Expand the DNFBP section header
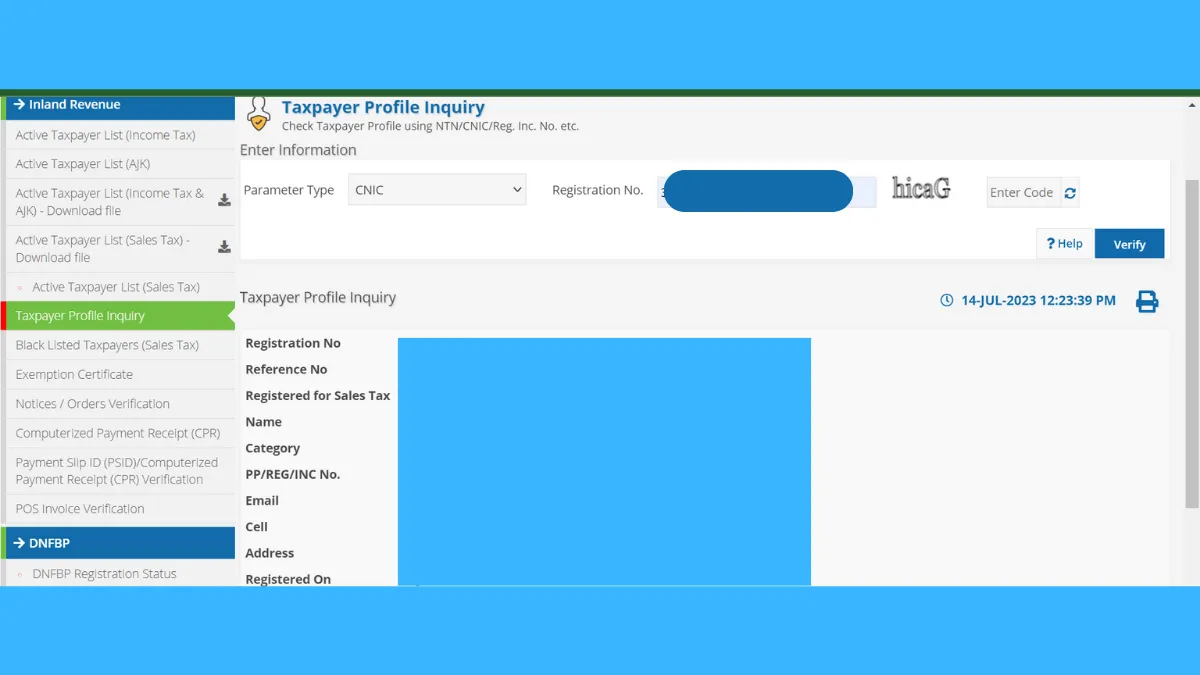This screenshot has width=1200, height=675. click(120, 543)
